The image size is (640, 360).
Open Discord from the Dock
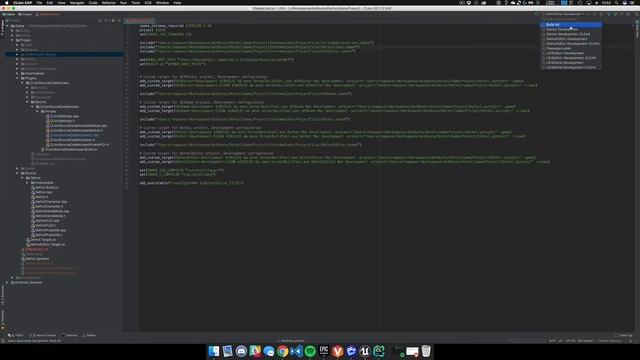coord(241,351)
